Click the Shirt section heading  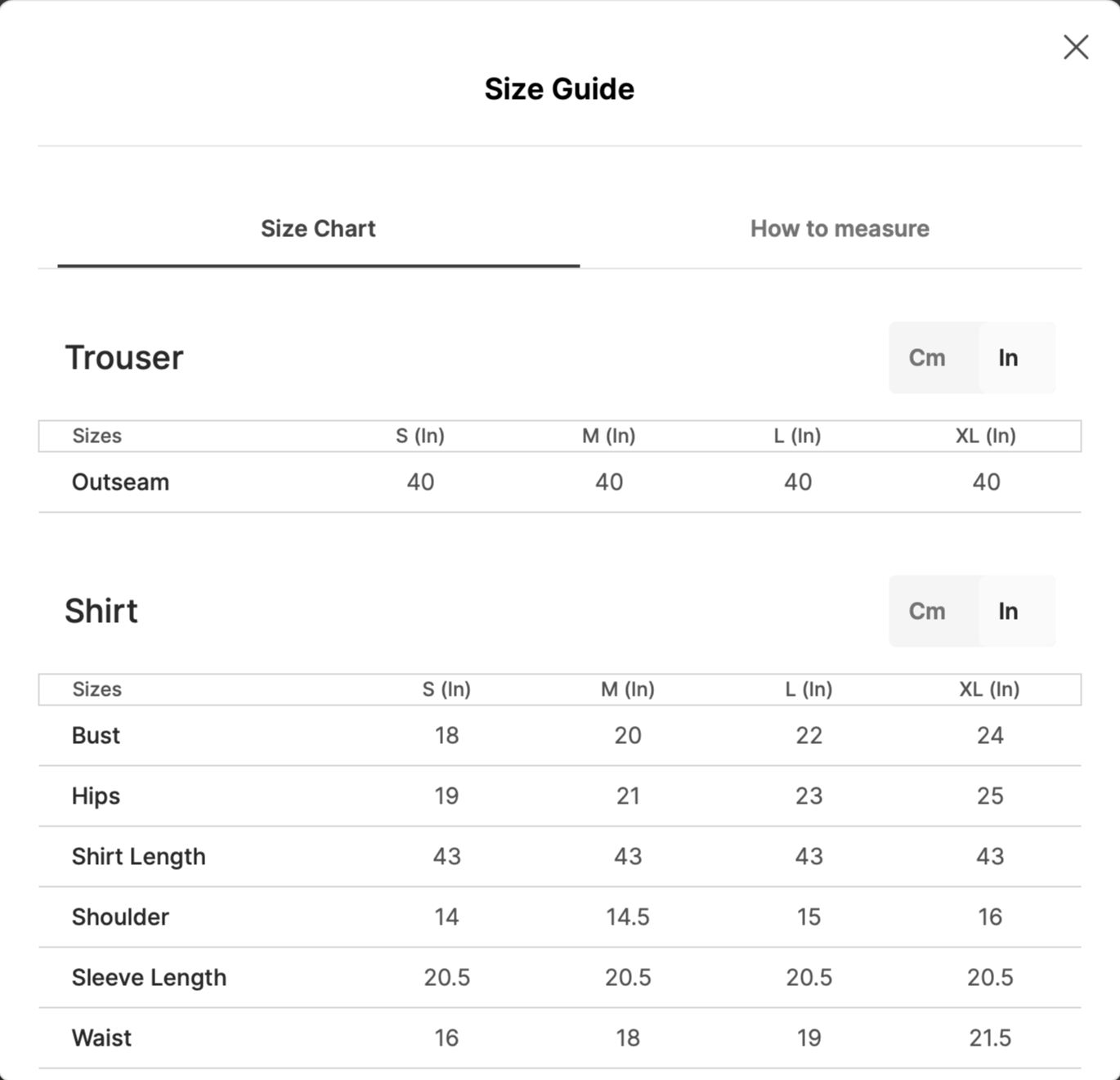pyautogui.click(x=101, y=612)
